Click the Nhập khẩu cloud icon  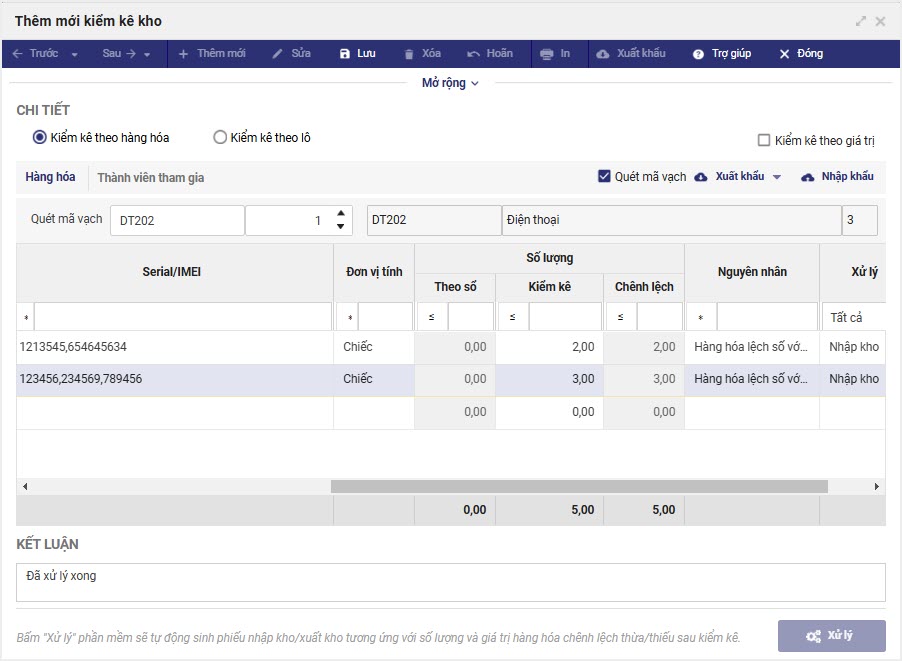[808, 177]
